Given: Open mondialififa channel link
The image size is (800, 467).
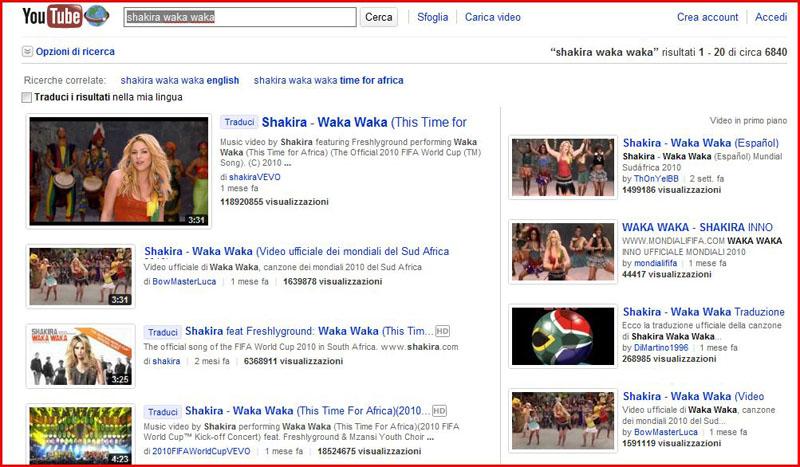Looking at the screenshot, I should pos(656,263).
